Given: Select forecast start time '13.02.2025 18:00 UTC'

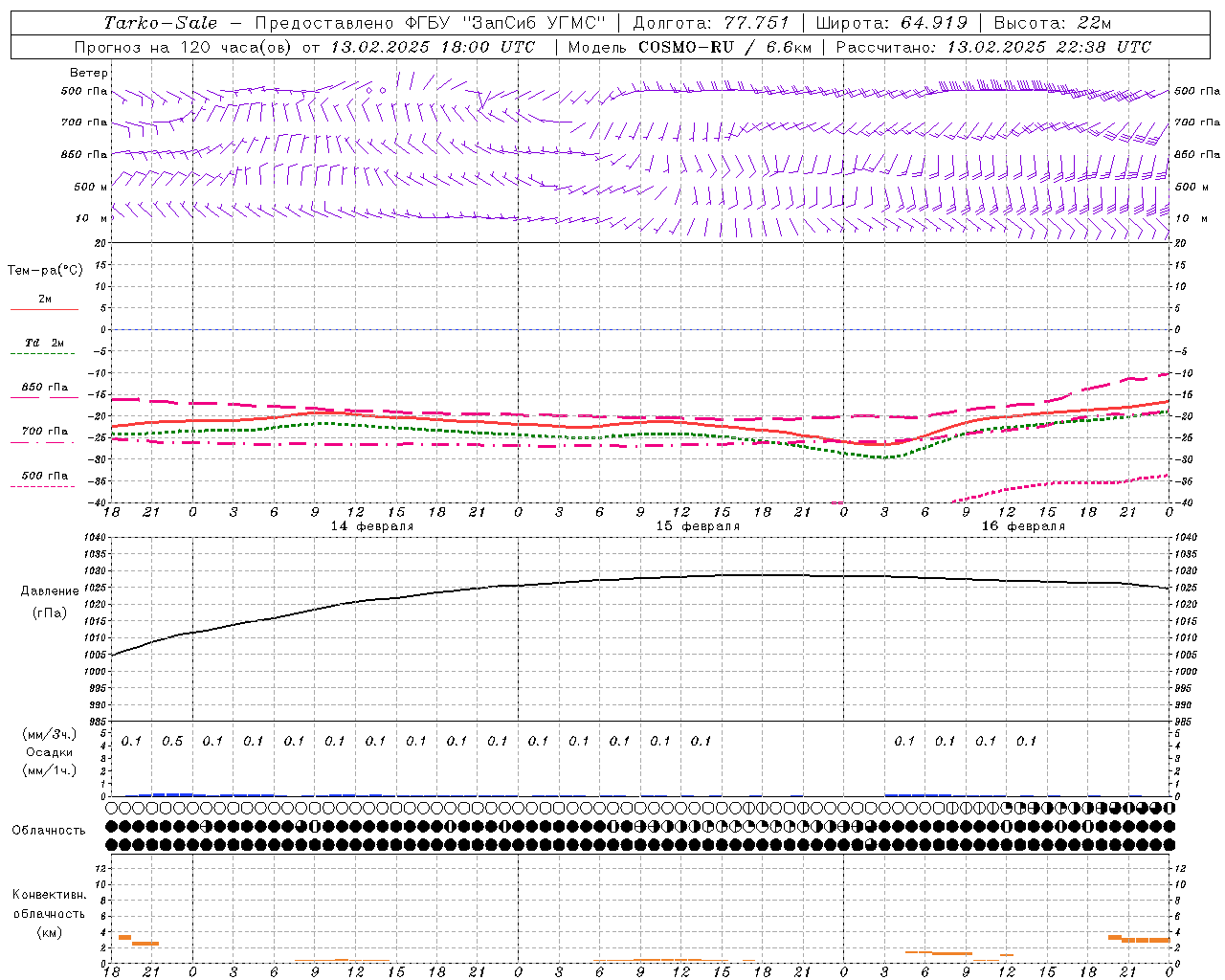Looking at the screenshot, I should 433,47.
